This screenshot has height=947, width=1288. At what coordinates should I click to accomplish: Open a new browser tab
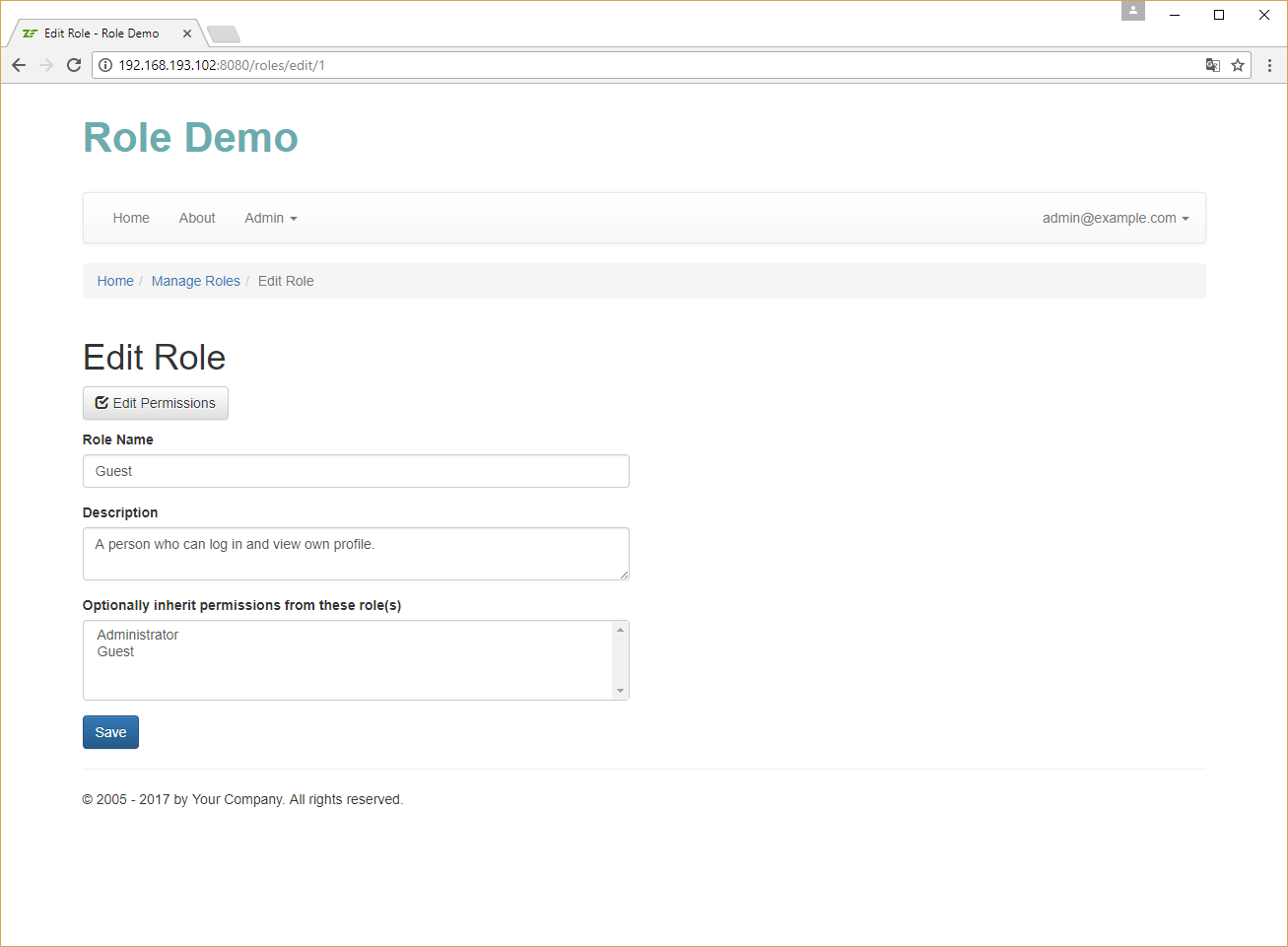coord(224,34)
